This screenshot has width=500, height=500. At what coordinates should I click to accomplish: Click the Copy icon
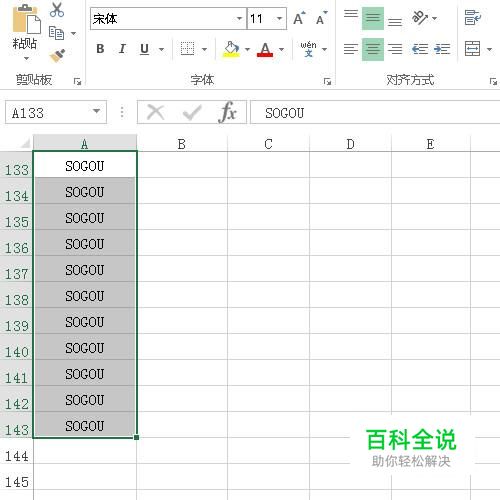point(56,33)
